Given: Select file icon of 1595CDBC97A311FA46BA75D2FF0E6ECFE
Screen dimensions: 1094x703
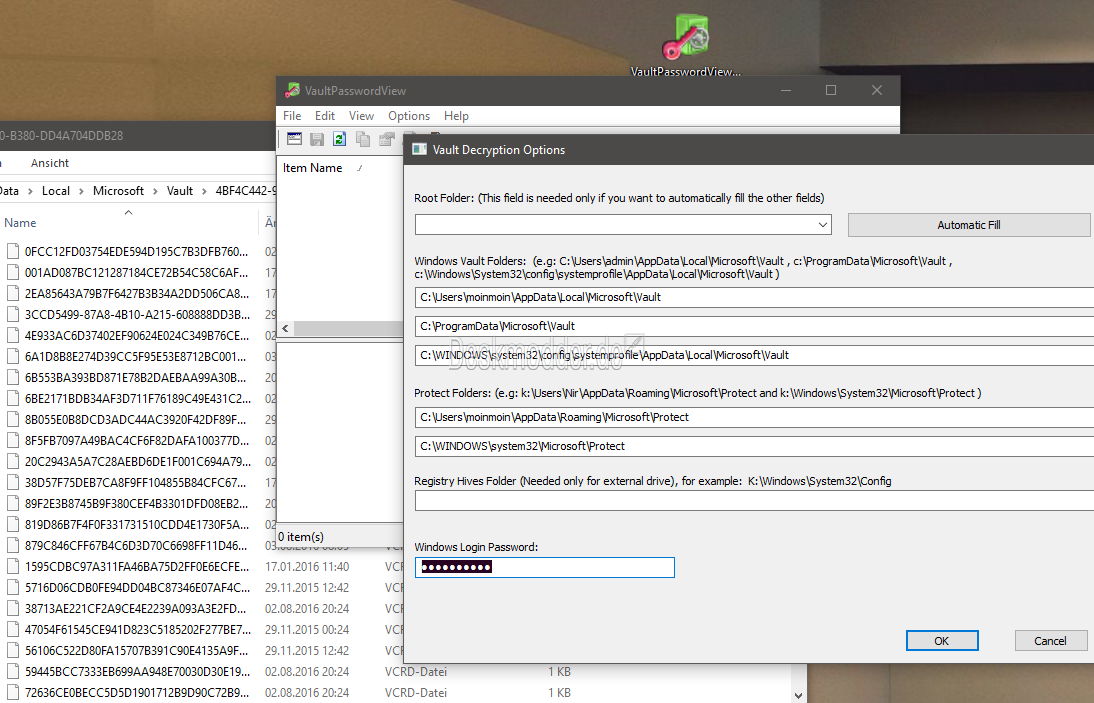Looking at the screenshot, I should pos(13,566).
